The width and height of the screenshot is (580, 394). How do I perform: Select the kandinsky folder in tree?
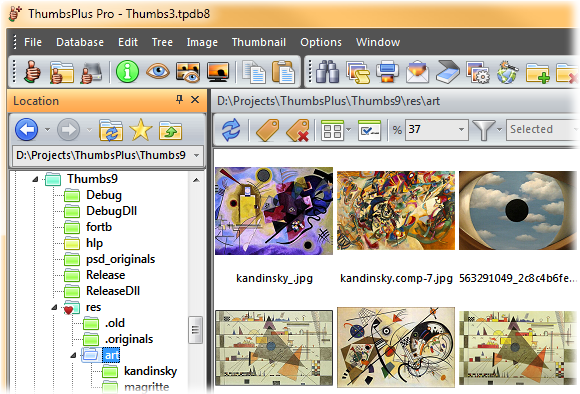tap(150, 371)
